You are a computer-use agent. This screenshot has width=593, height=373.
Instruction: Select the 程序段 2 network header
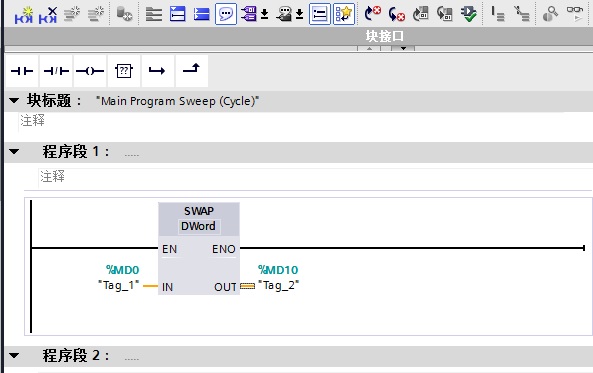(x=299, y=356)
